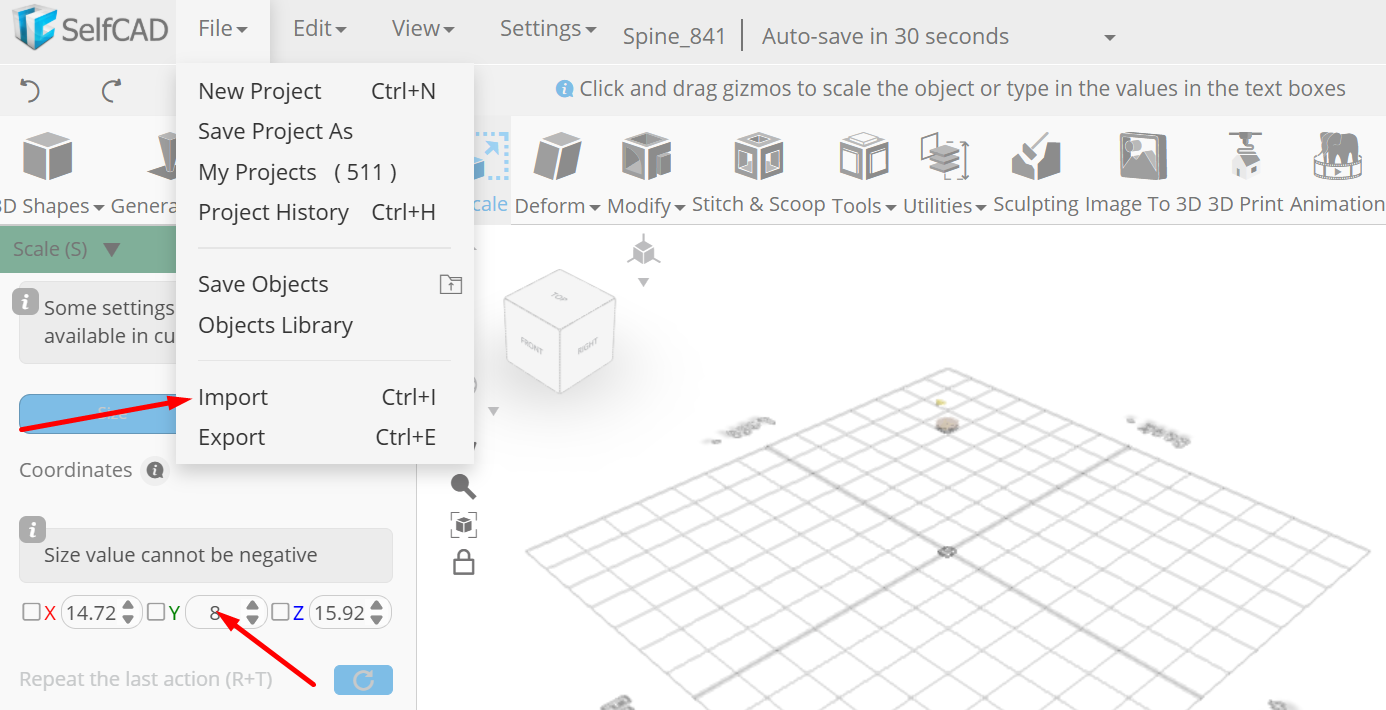Click the Scale tool icon
This screenshot has height=710, width=1386.
[491, 158]
